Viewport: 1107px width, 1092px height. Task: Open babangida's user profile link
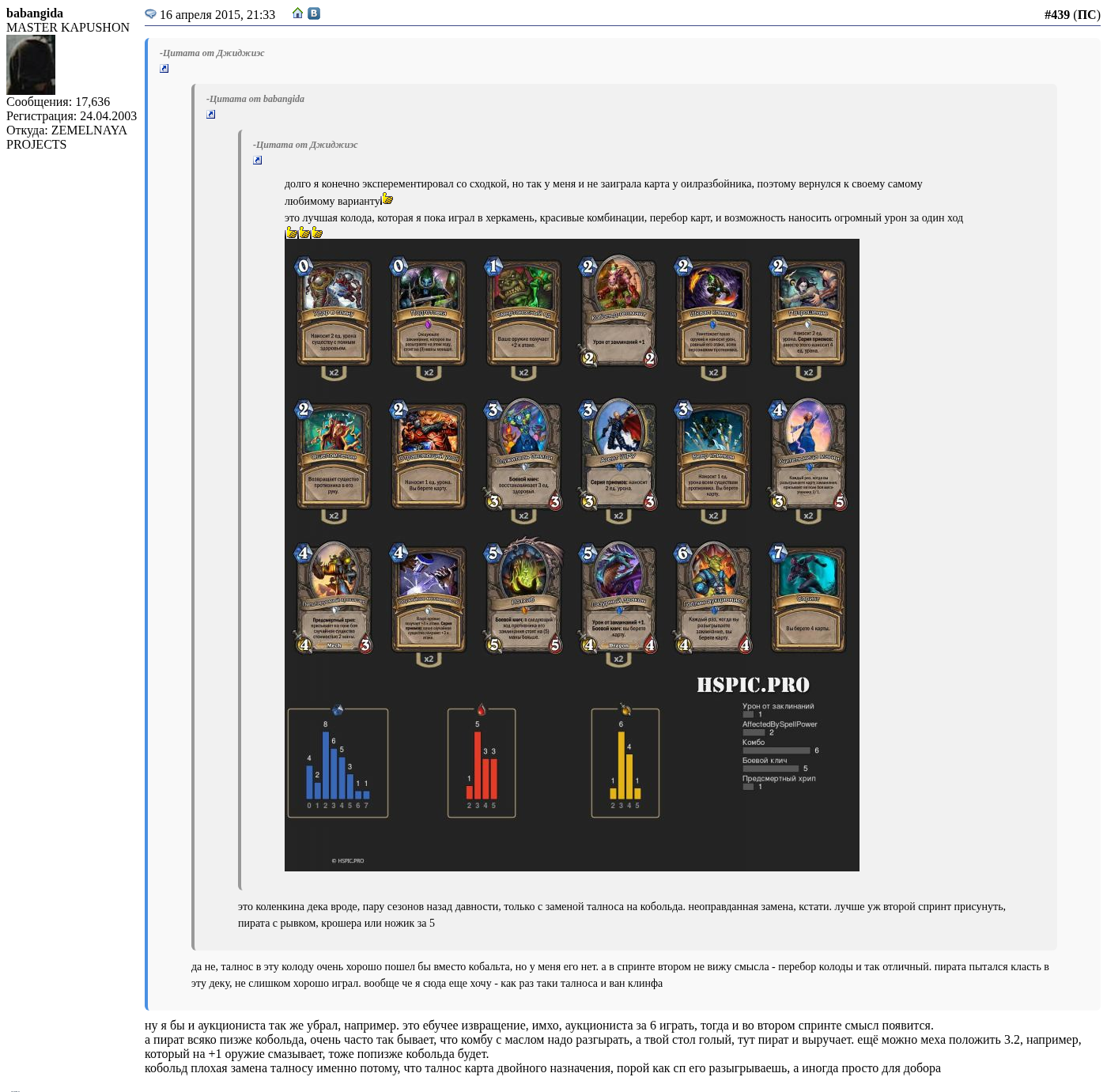coord(35,13)
